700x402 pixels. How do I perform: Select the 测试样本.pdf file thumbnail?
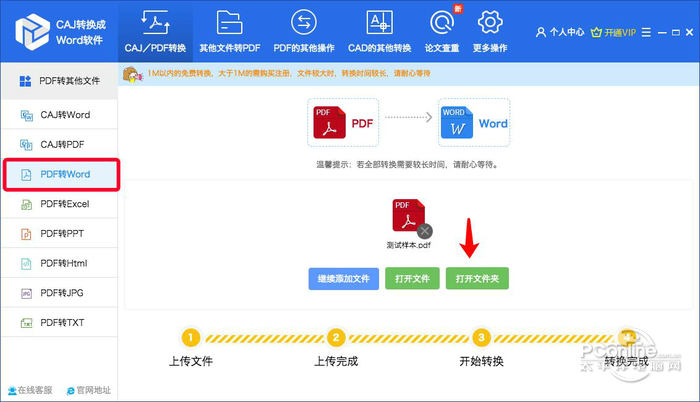(408, 215)
